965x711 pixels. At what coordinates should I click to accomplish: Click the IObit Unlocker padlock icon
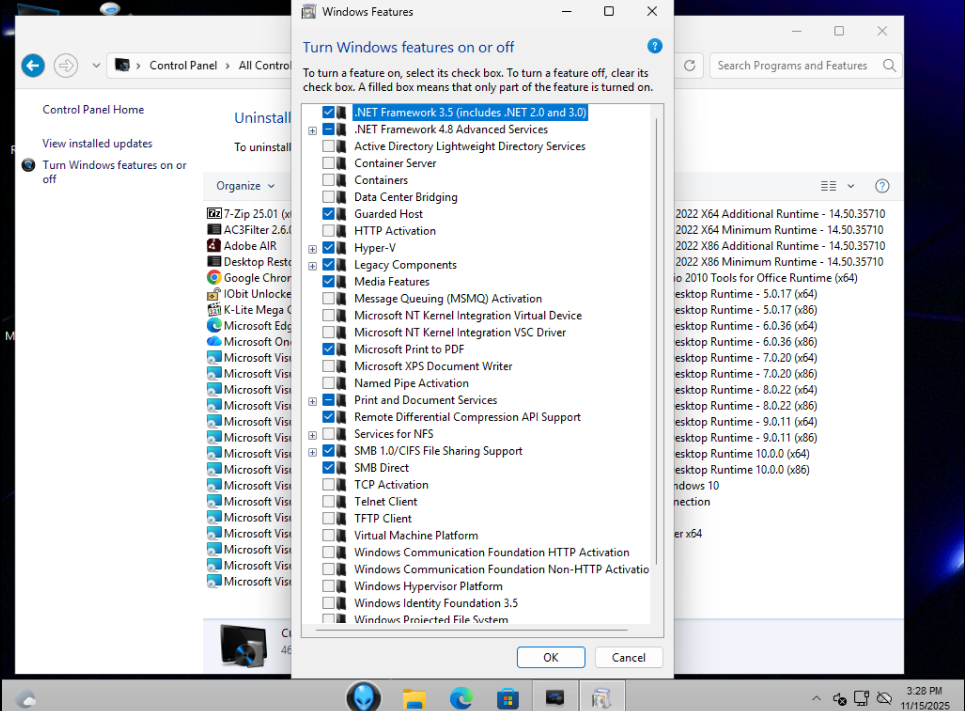(214, 294)
